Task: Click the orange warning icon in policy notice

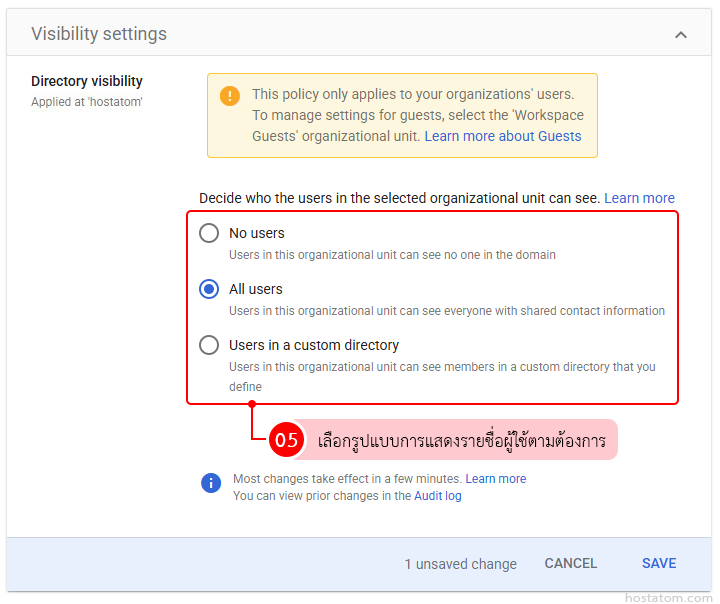Action: pyautogui.click(x=230, y=96)
